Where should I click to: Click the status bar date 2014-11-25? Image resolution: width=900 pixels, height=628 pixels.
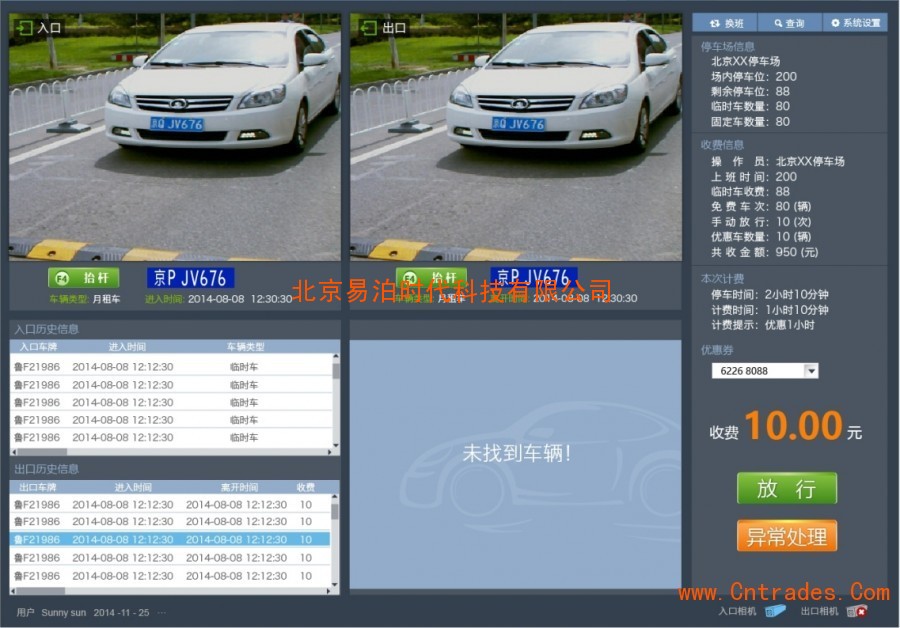[121, 613]
